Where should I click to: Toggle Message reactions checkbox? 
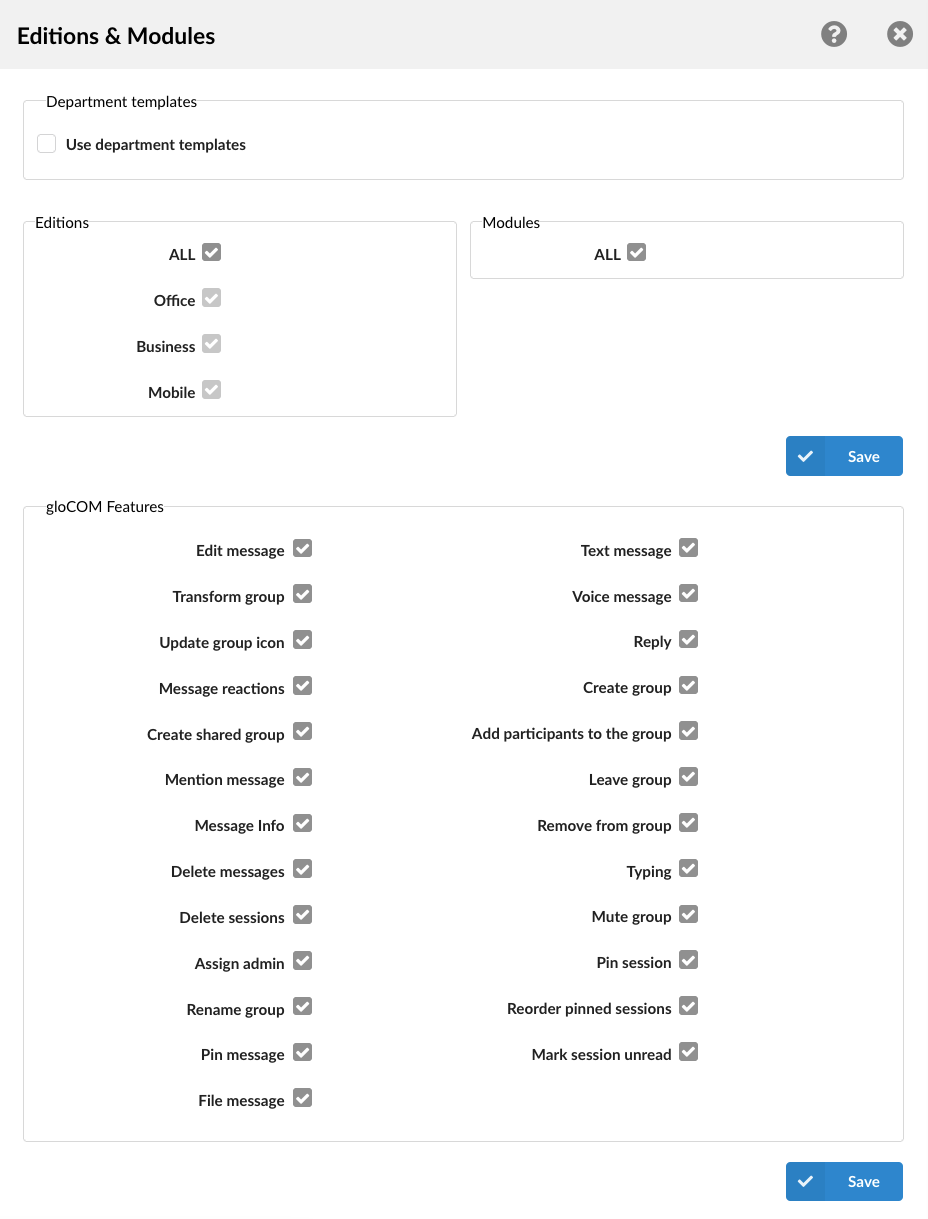click(302, 686)
